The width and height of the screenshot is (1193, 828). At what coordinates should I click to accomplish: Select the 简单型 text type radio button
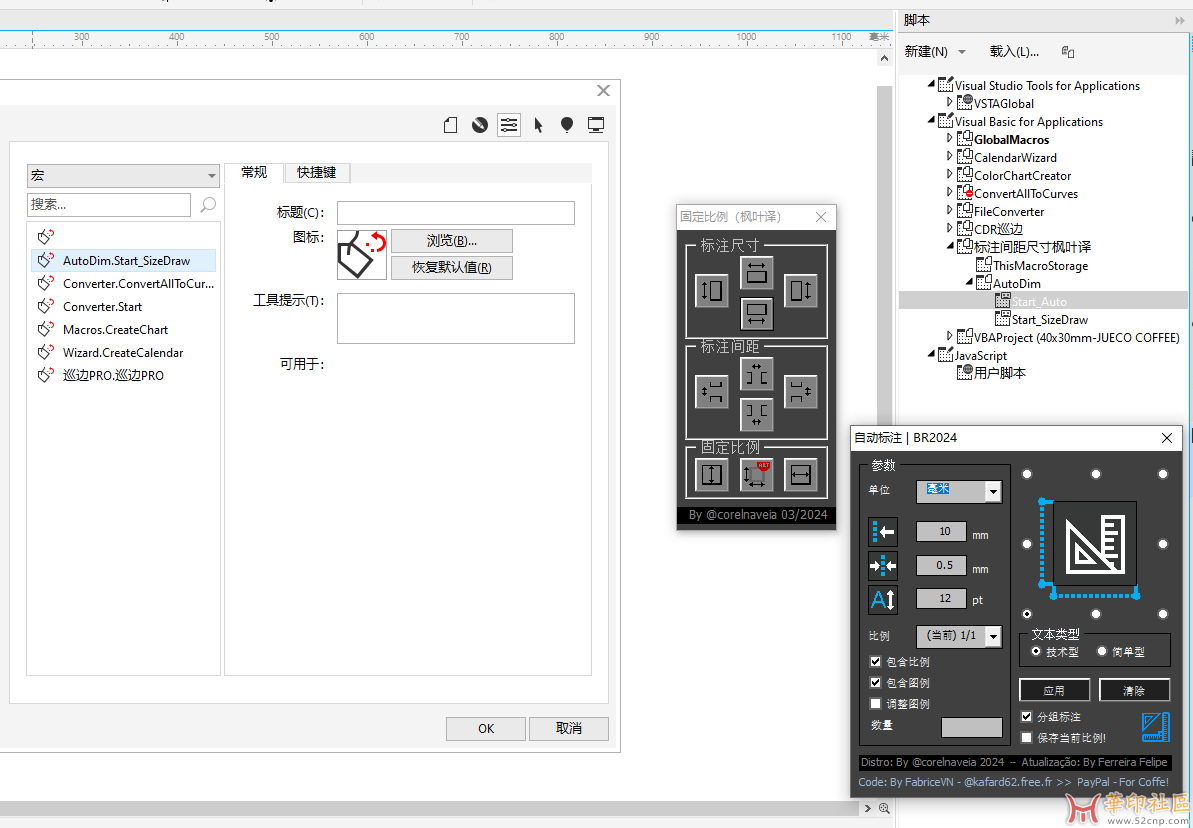coord(1102,651)
